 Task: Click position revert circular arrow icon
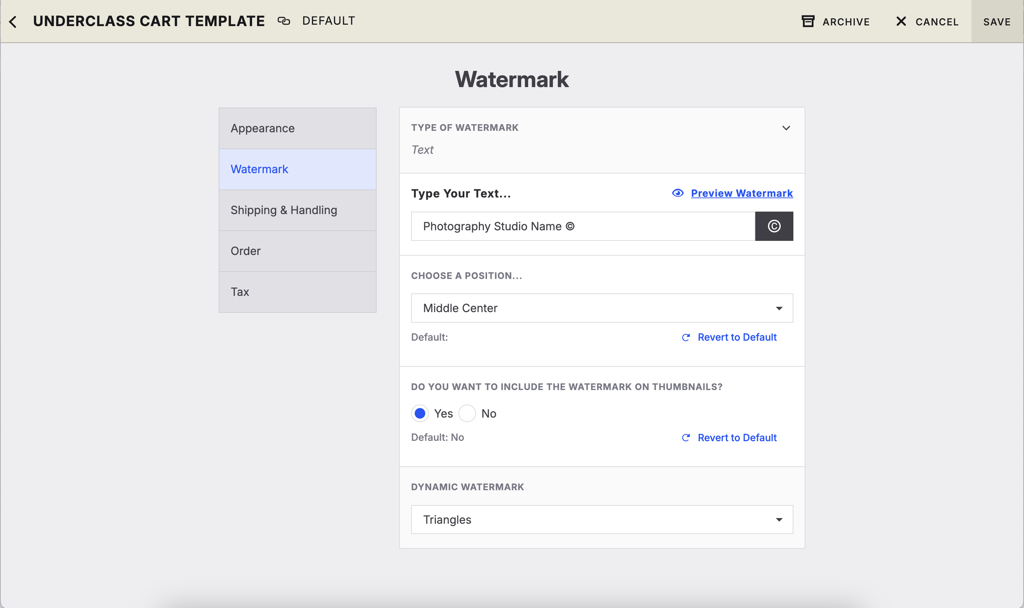click(686, 338)
